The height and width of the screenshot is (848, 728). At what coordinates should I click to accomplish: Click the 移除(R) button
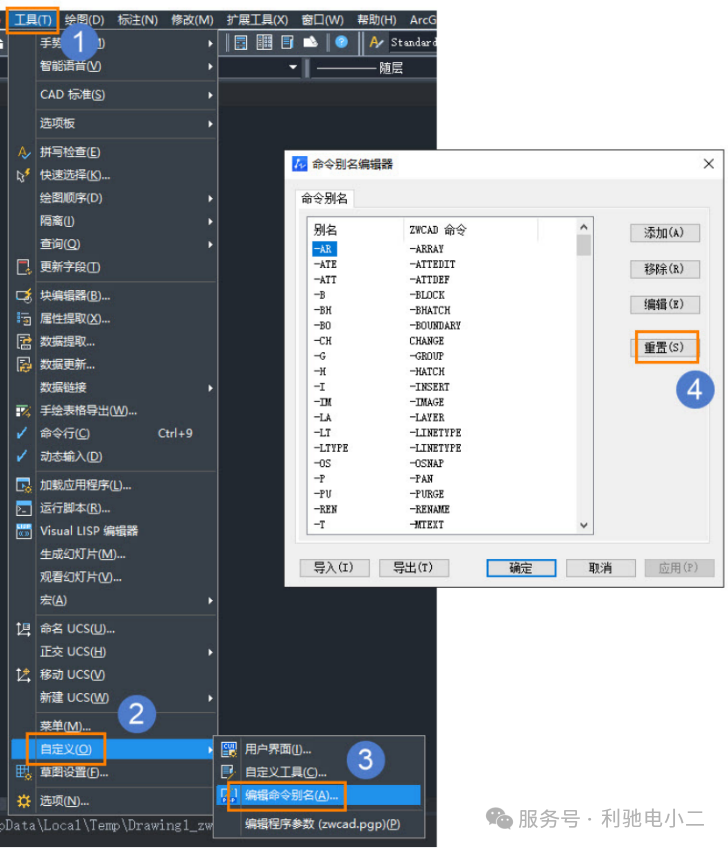coord(665,269)
